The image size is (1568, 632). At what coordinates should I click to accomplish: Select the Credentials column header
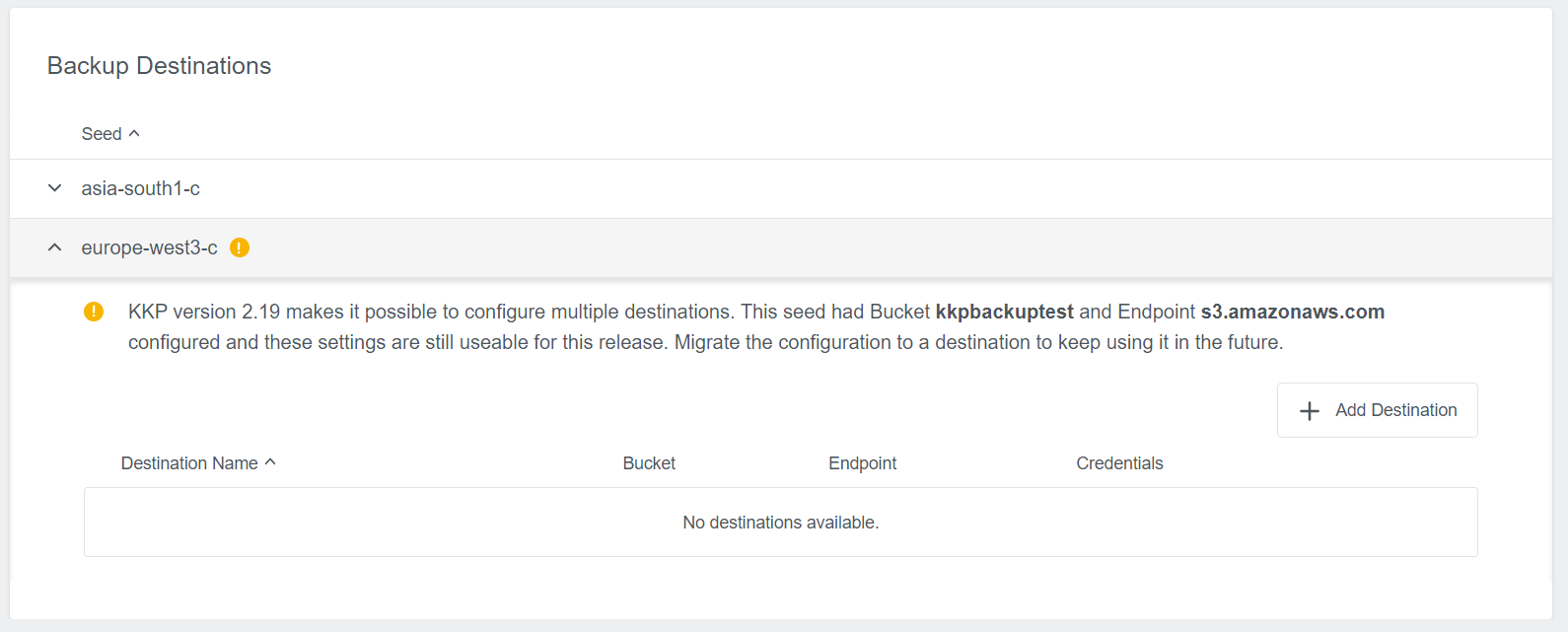click(x=1119, y=461)
